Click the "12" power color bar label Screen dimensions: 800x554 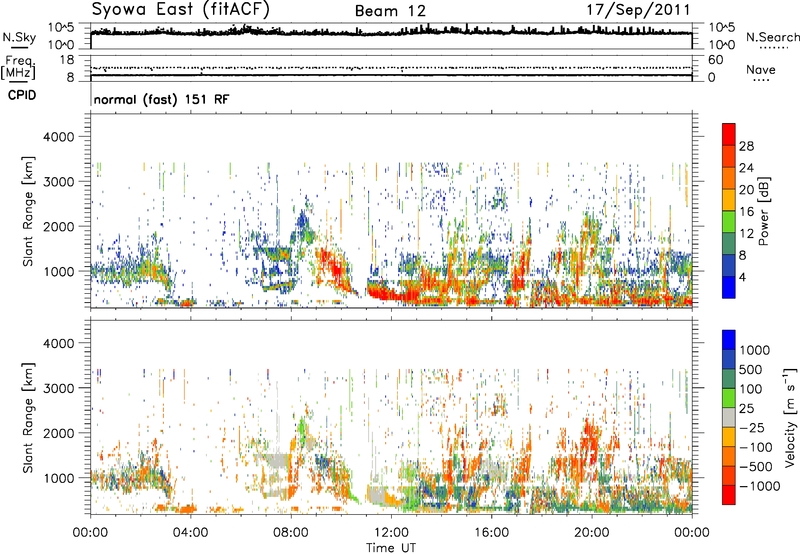point(746,234)
